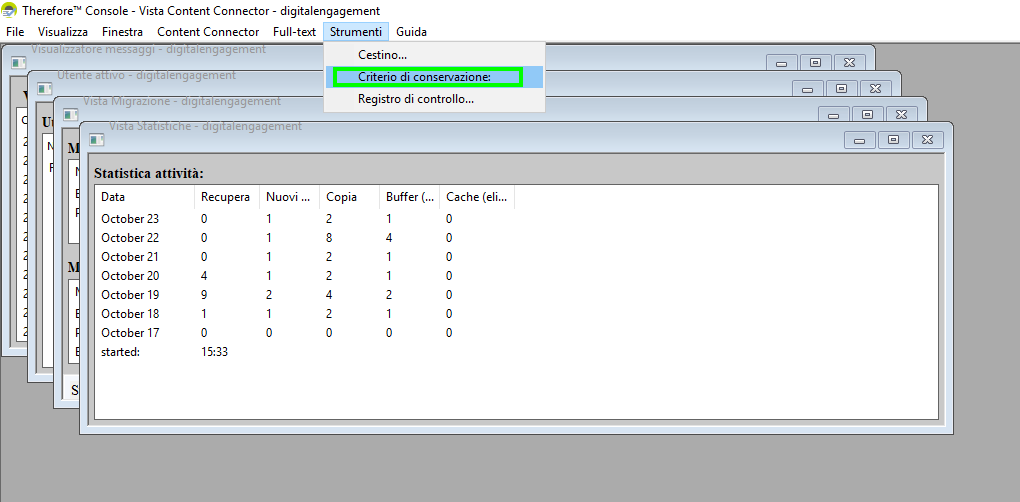The image size is (1020, 502).
Task: Click Vista Statistiche window system icon
Action: (96, 140)
